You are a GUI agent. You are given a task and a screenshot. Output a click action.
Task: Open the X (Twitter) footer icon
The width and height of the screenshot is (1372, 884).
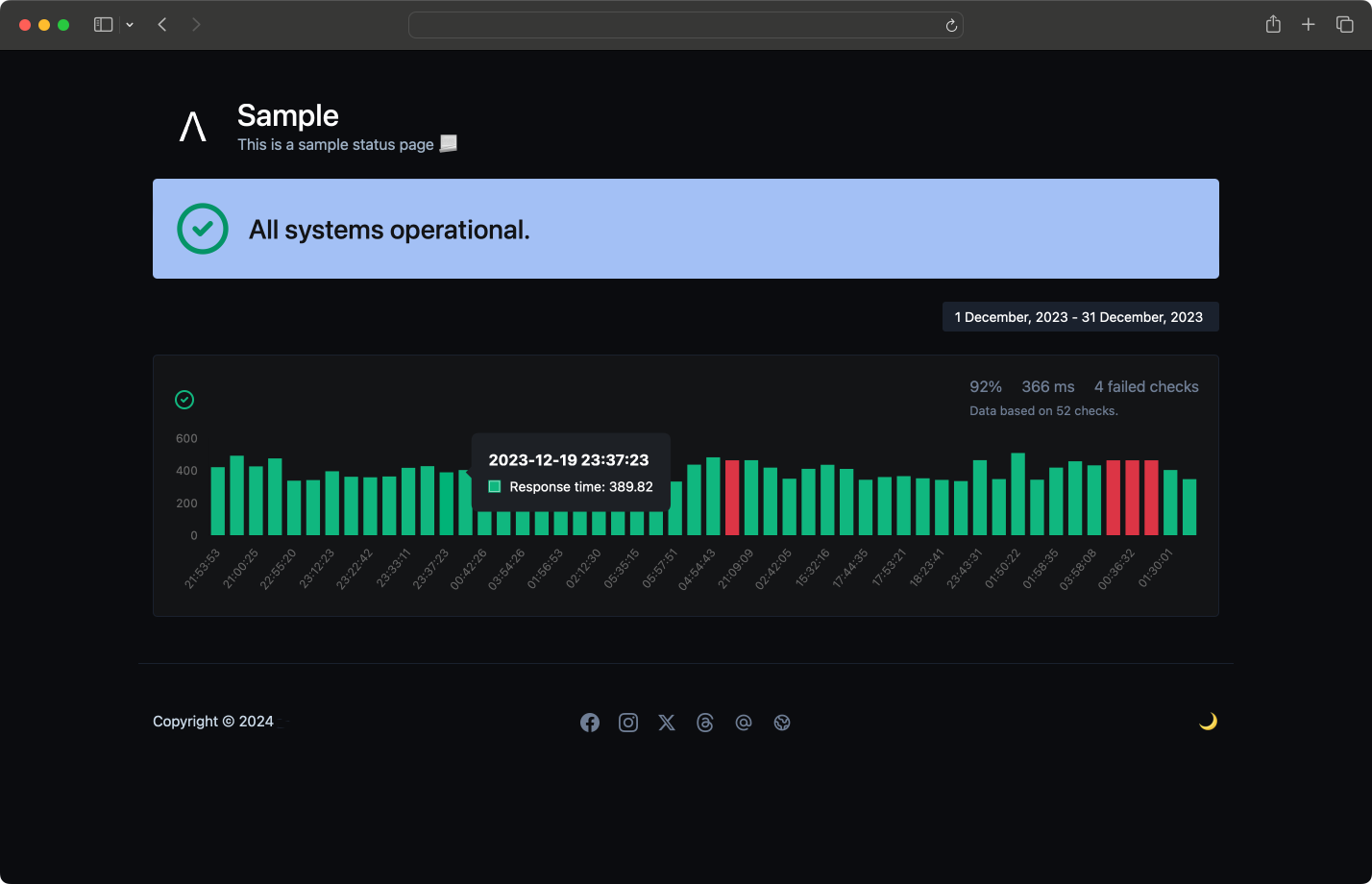point(667,723)
